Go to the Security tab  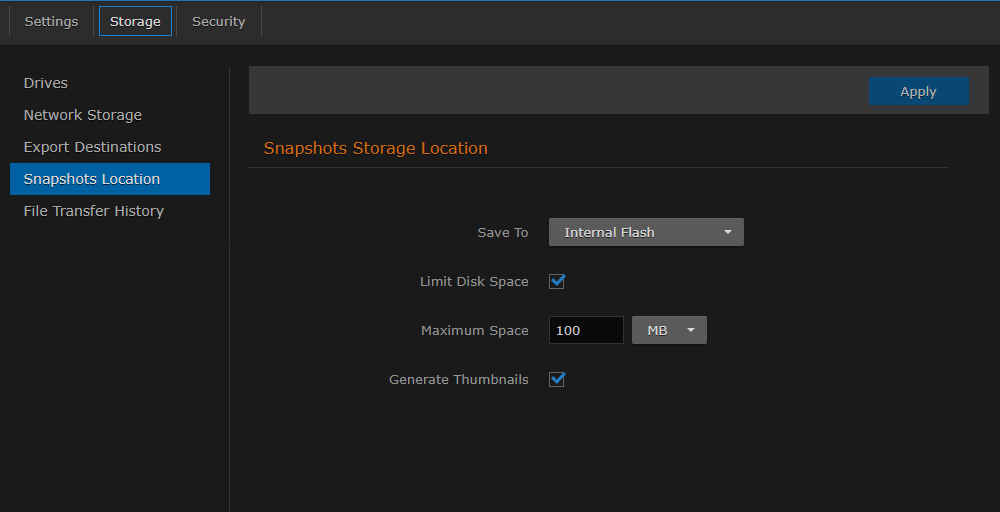tap(218, 21)
